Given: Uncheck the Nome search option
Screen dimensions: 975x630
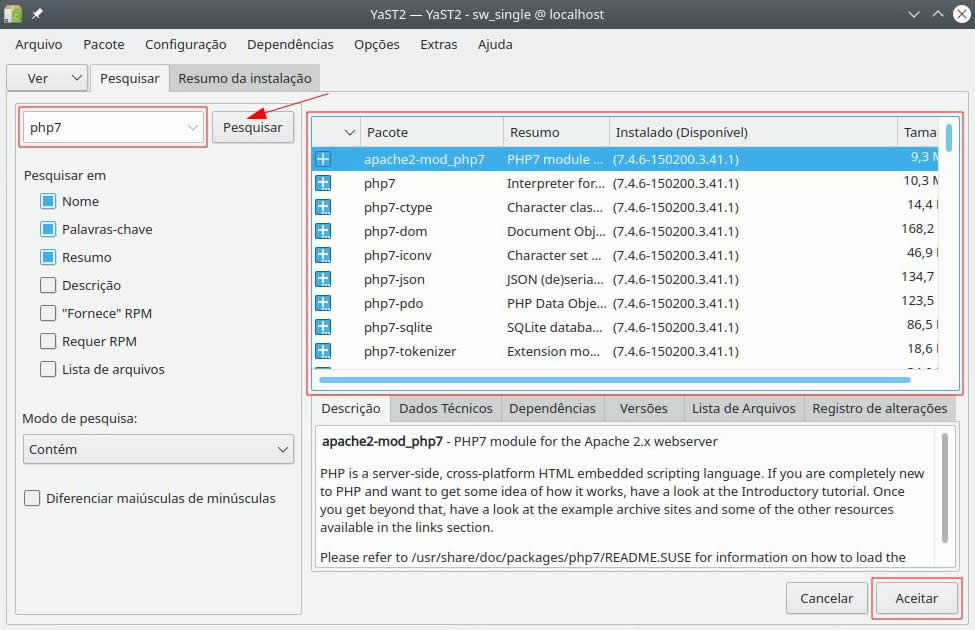Looking at the screenshot, I should tap(49, 201).
